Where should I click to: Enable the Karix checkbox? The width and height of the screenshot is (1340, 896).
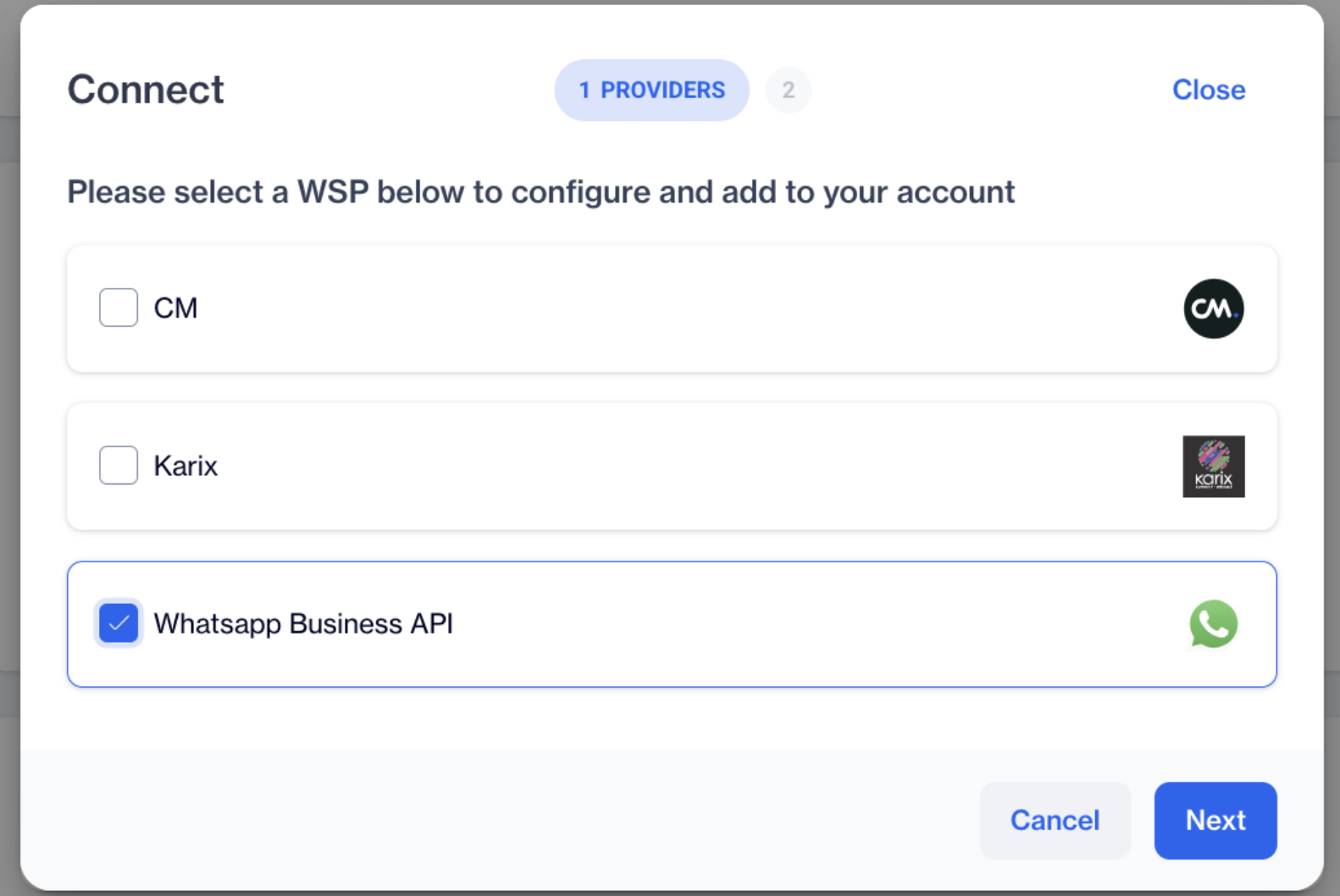(x=119, y=465)
